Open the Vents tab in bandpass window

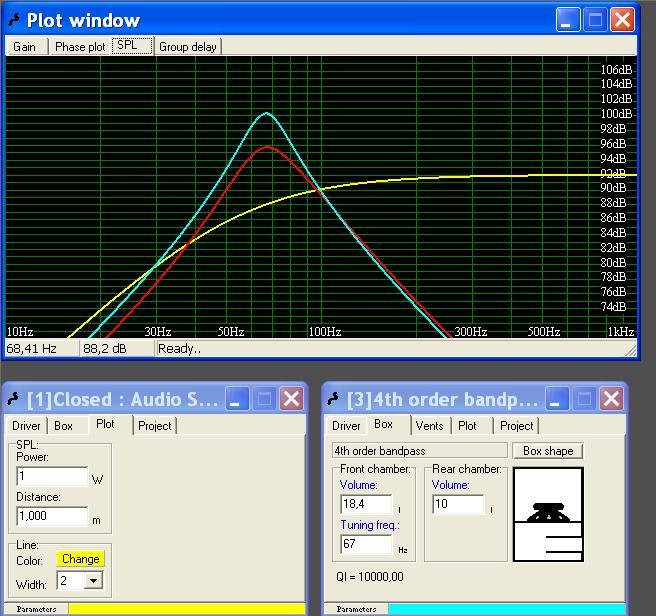pos(430,426)
